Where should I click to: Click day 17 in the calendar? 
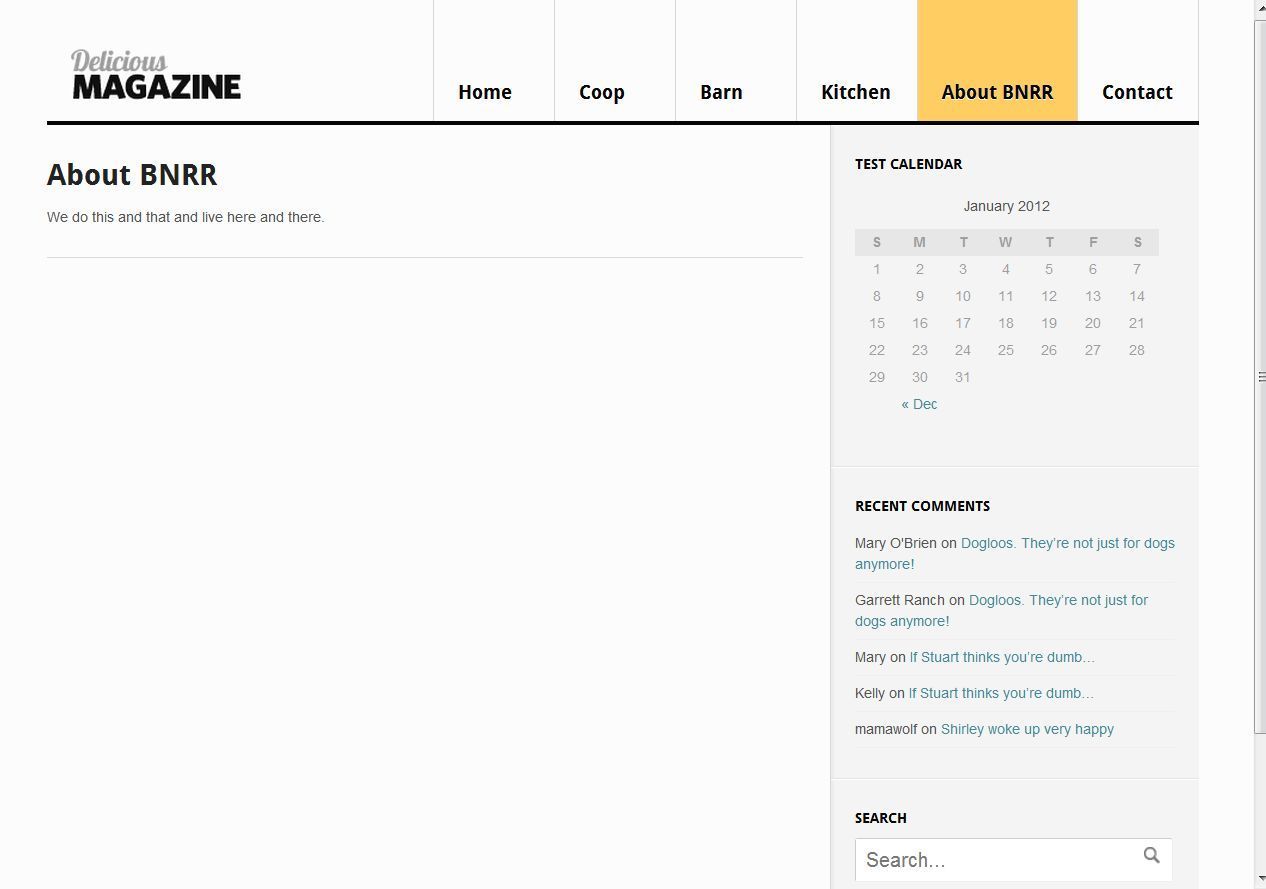click(962, 323)
